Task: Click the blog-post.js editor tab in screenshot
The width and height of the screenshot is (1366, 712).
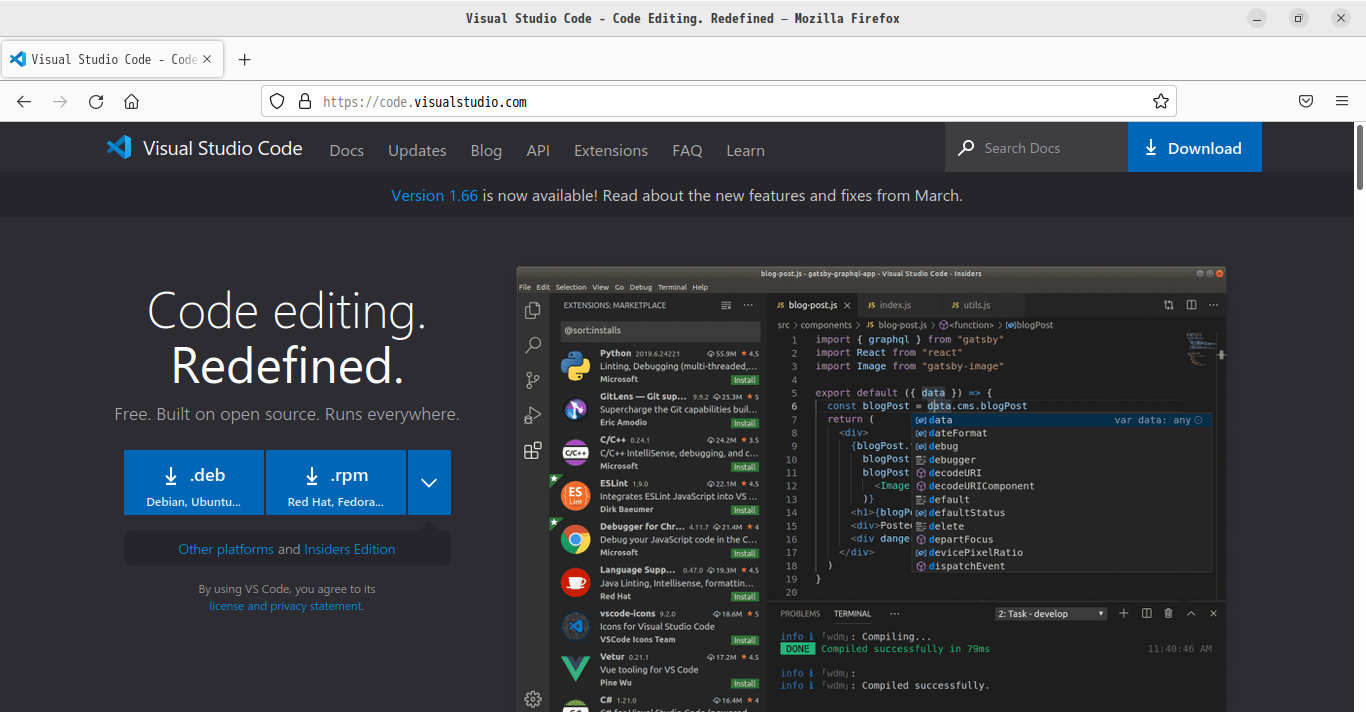Action: [x=812, y=305]
